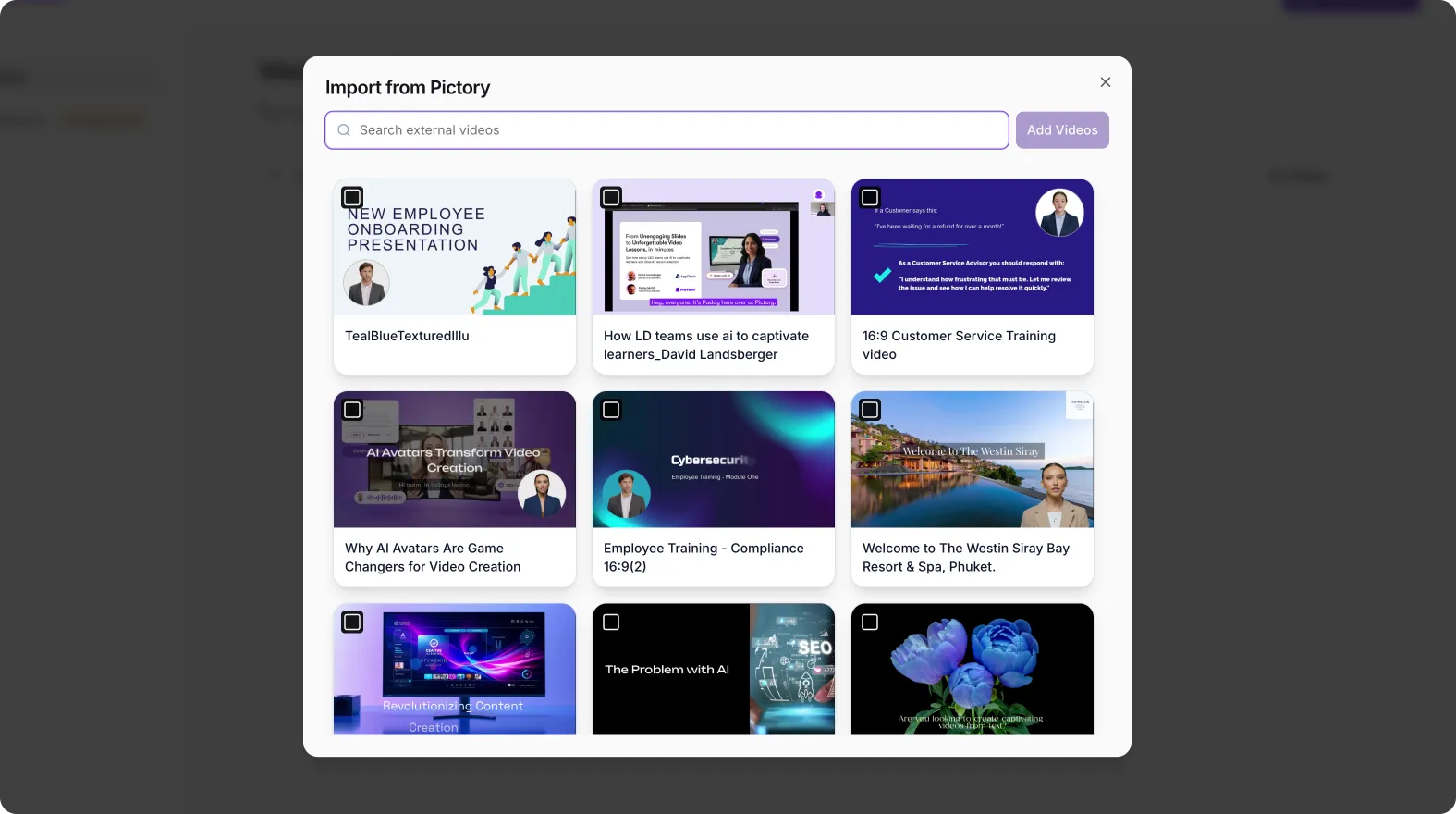Select the How LD teams video checkbox

point(611,198)
